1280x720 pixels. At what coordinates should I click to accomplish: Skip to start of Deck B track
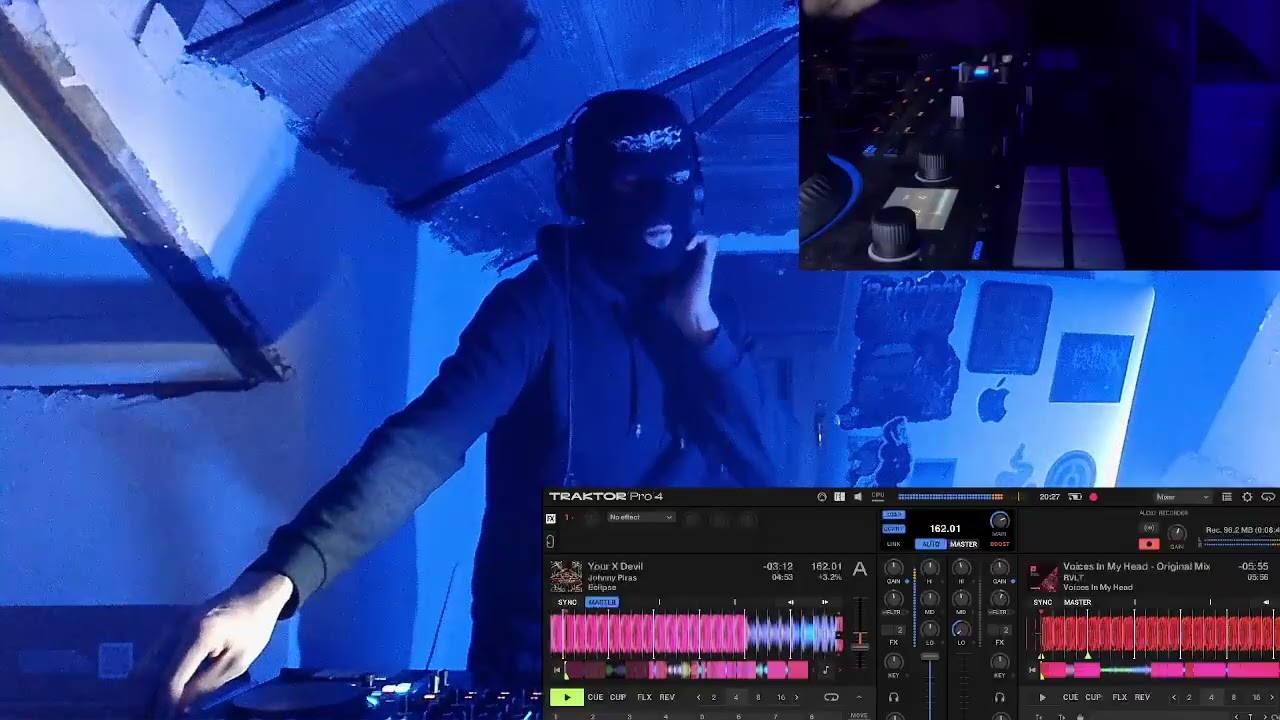click(x=1032, y=670)
